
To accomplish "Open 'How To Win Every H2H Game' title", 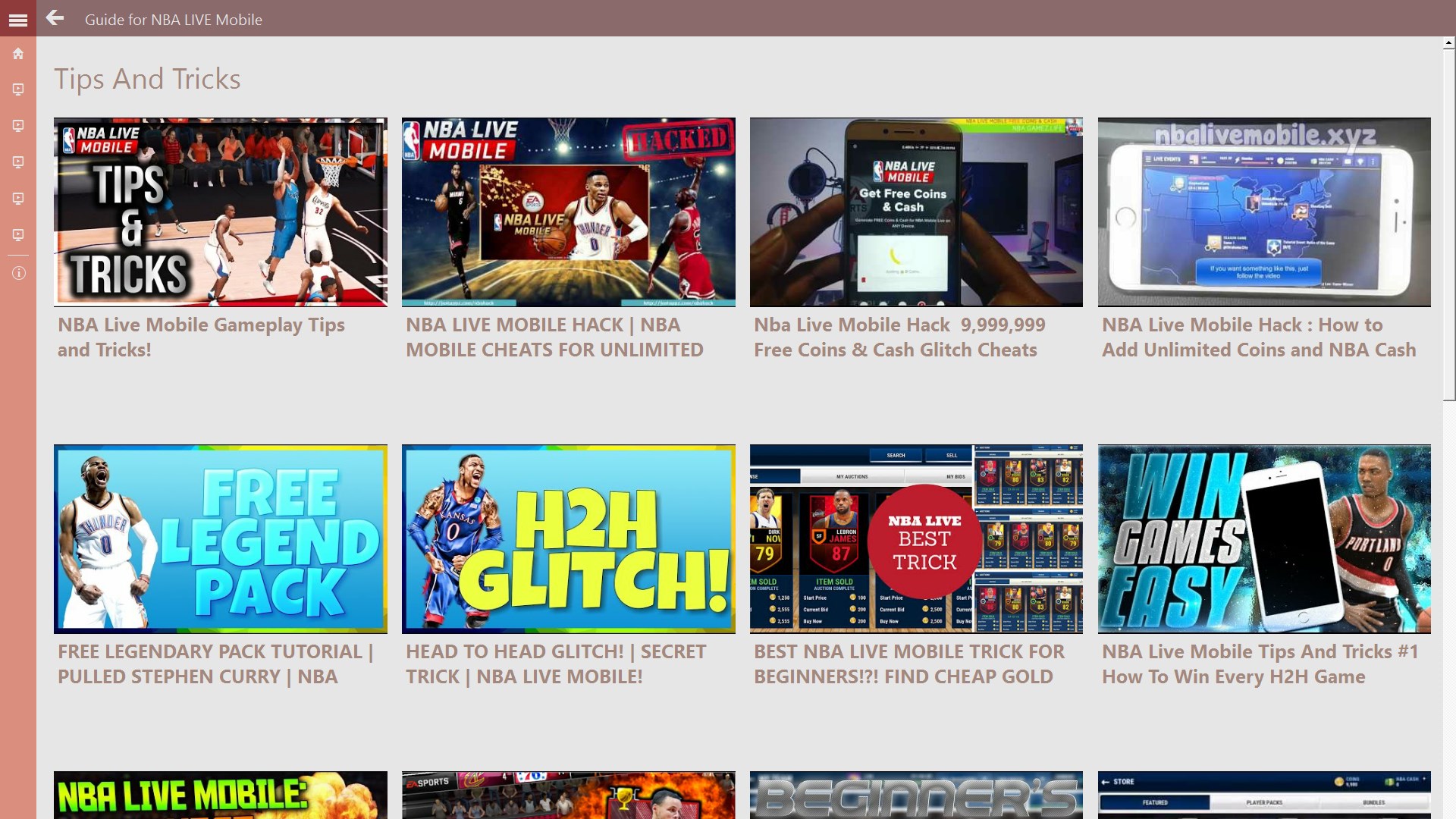I will 1260,664.
